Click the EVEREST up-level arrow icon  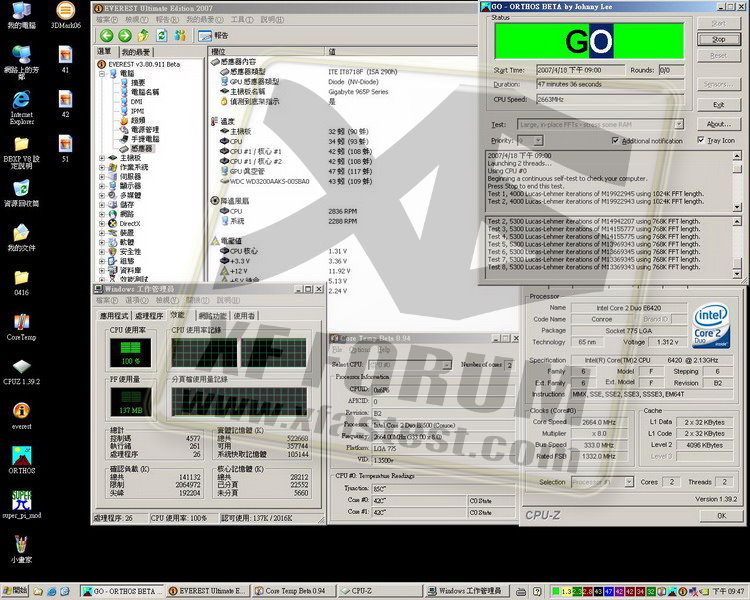[143, 35]
